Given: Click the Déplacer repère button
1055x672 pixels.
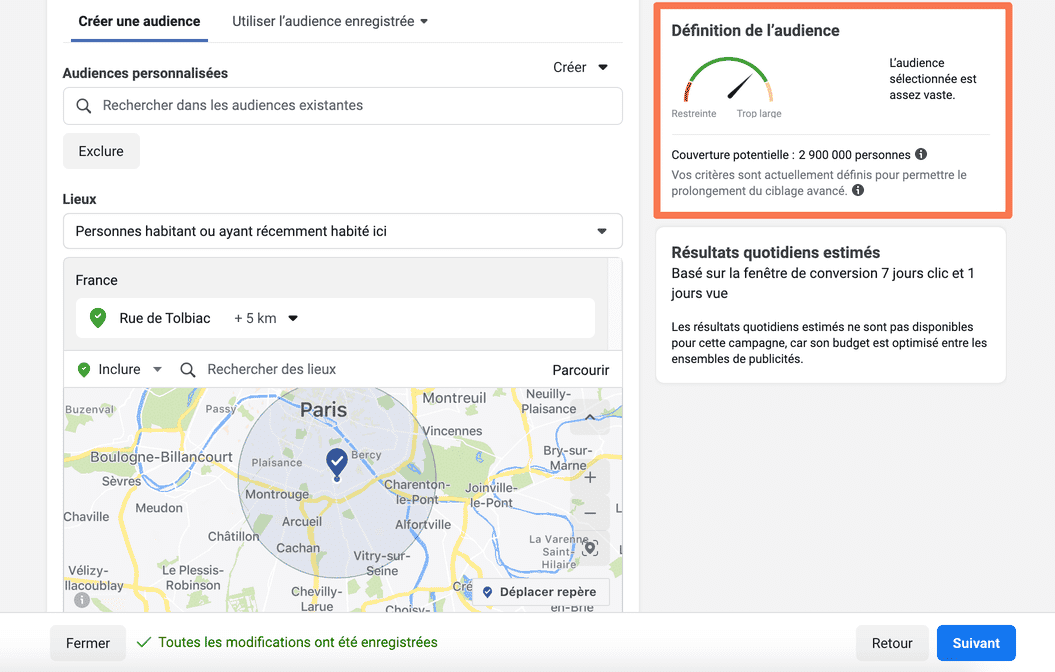Looking at the screenshot, I should point(539,592).
